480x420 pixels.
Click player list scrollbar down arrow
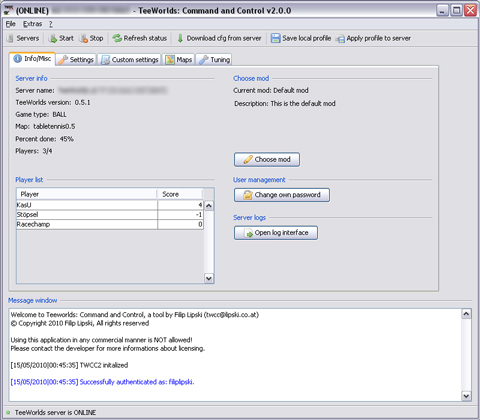(x=209, y=278)
